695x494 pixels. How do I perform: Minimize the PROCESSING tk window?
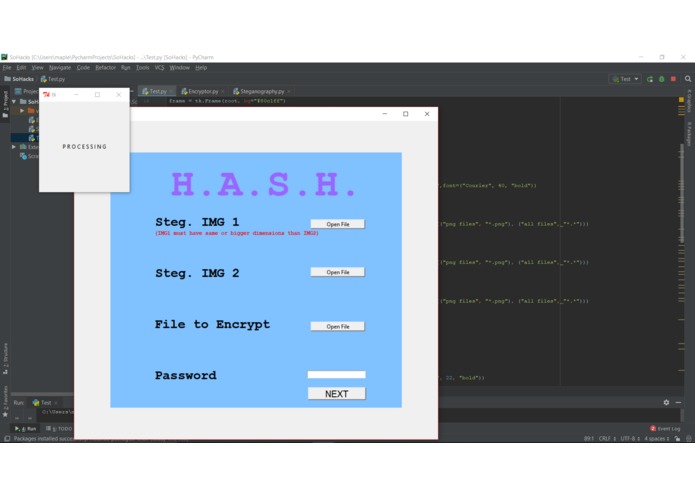[76, 94]
